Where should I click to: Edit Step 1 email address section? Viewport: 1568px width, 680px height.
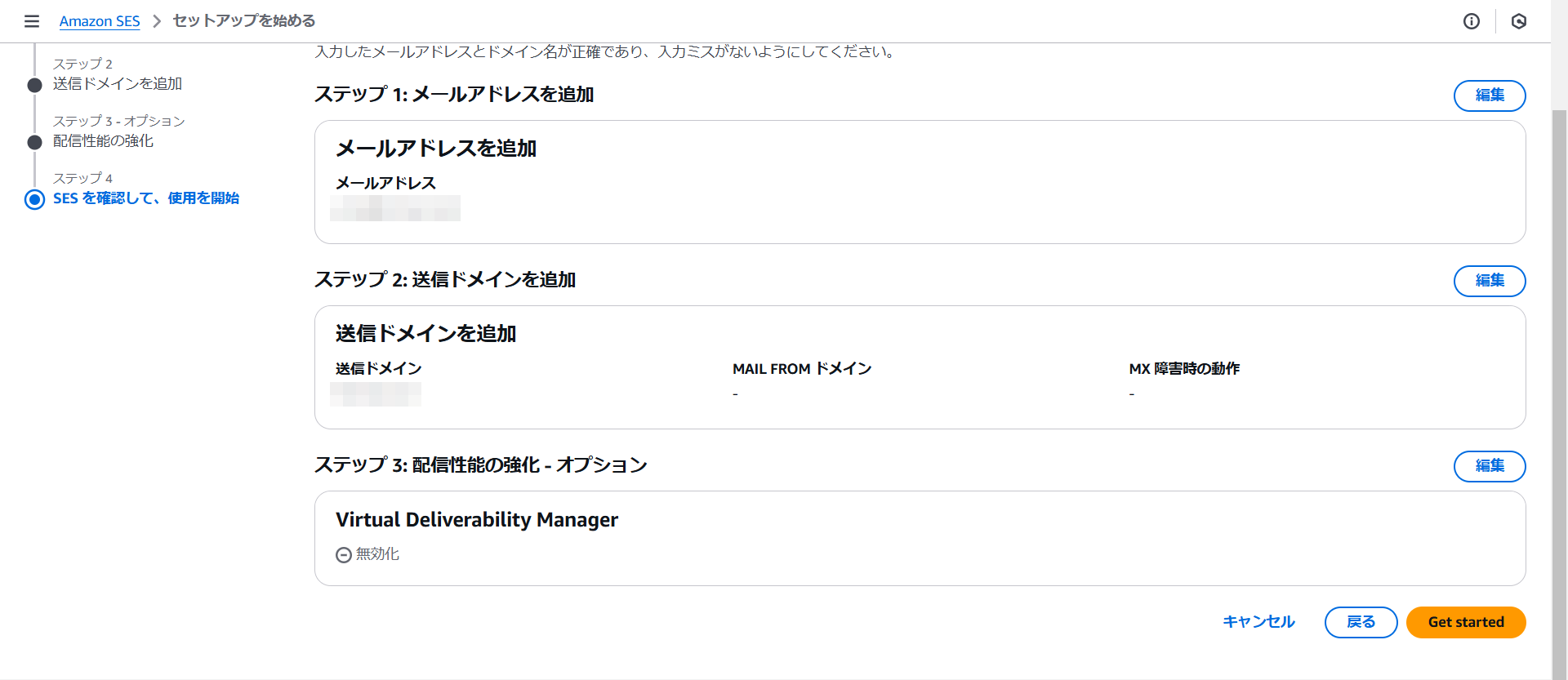[1489, 96]
